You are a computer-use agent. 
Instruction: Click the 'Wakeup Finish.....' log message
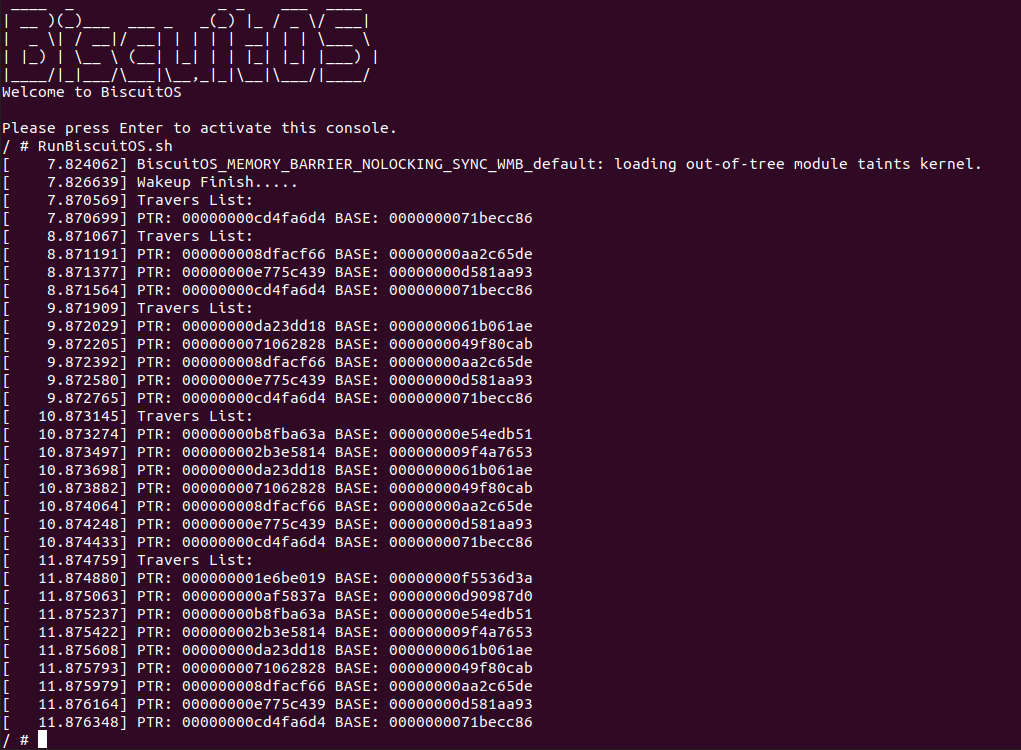point(217,182)
